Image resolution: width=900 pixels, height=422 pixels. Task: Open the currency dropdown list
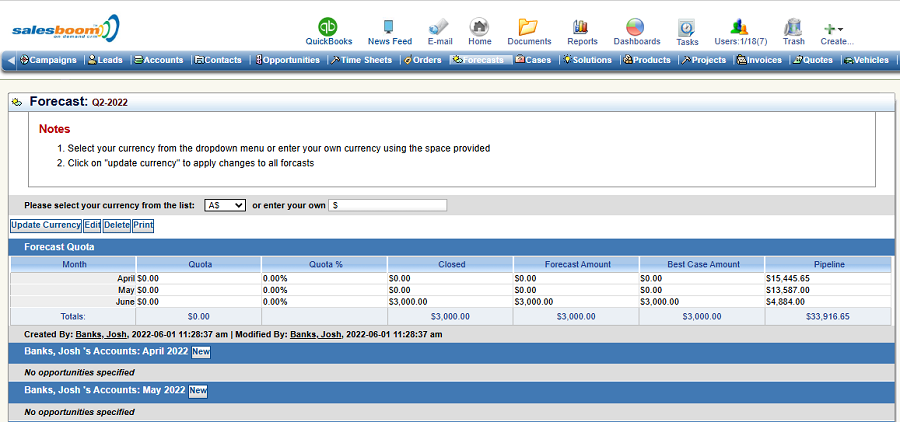[x=225, y=205]
